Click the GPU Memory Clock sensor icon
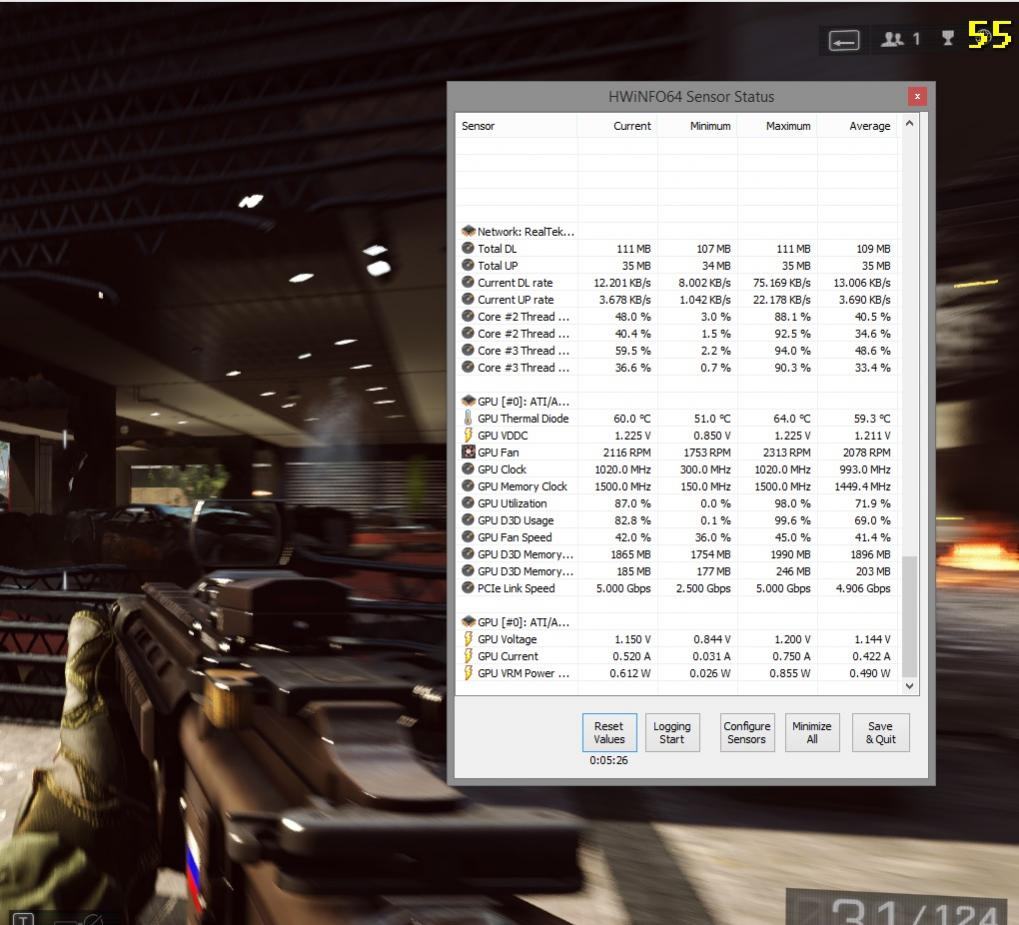 [x=467, y=486]
